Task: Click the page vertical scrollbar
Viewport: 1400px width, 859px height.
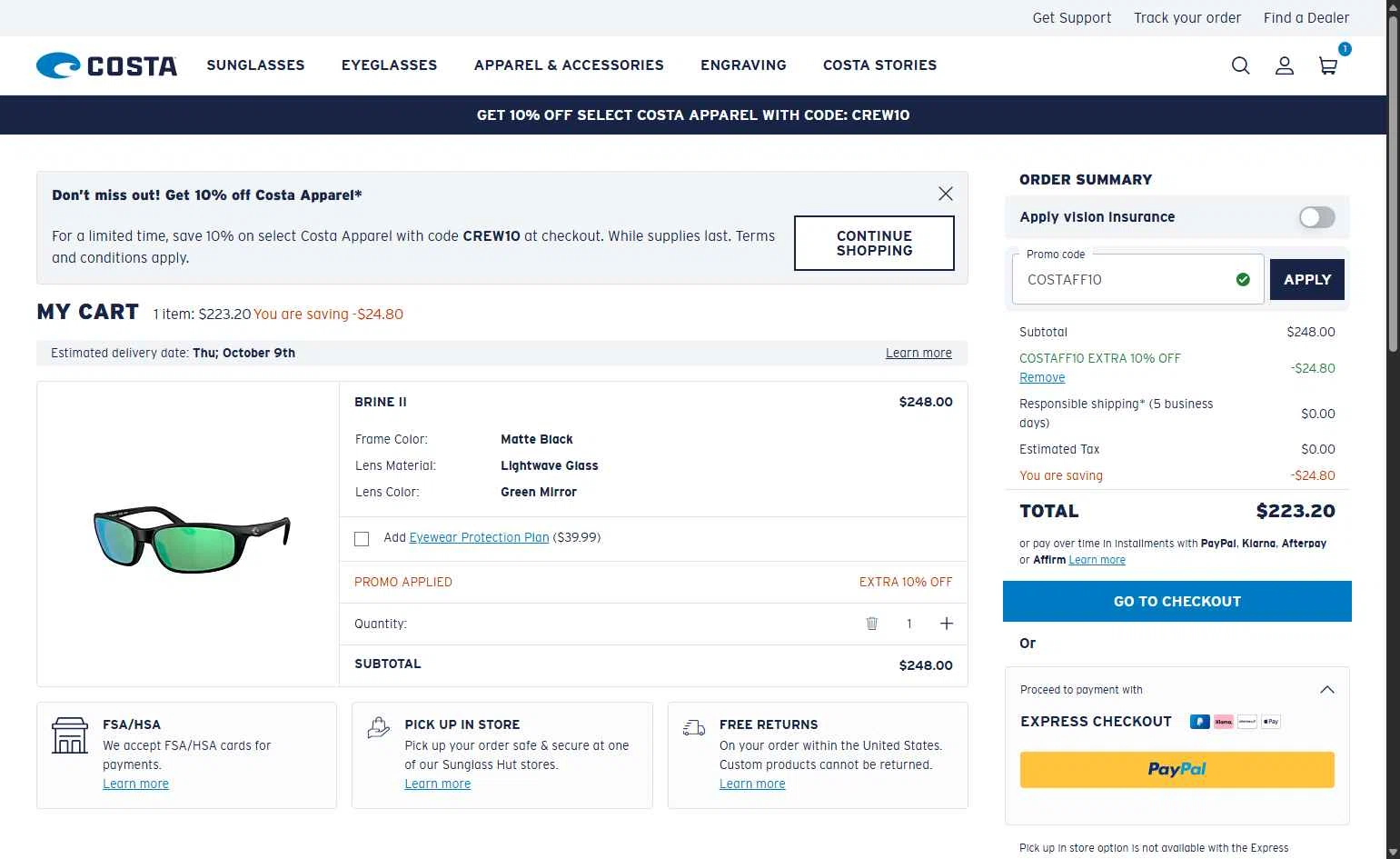Action: click(x=1393, y=182)
